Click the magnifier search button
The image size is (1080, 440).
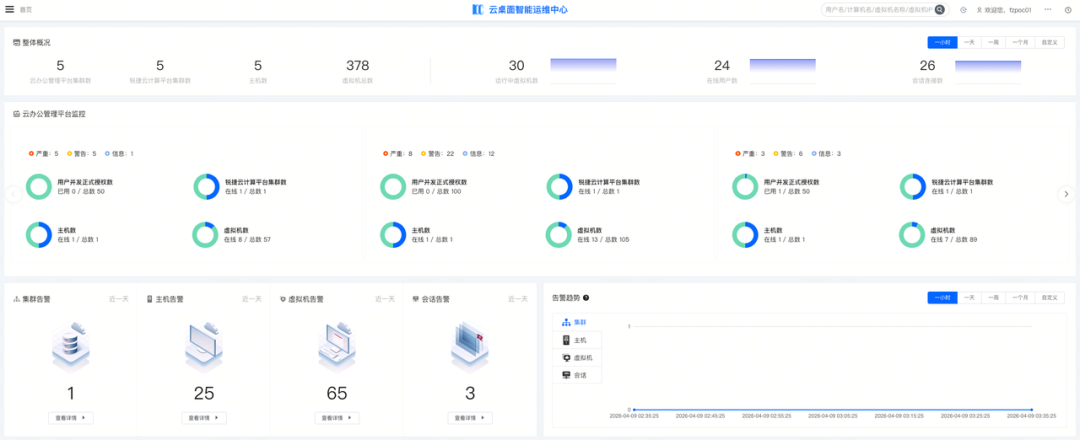(x=939, y=10)
